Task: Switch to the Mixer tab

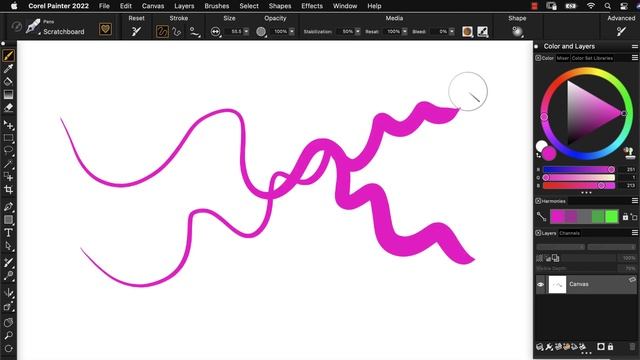Action: pos(562,58)
